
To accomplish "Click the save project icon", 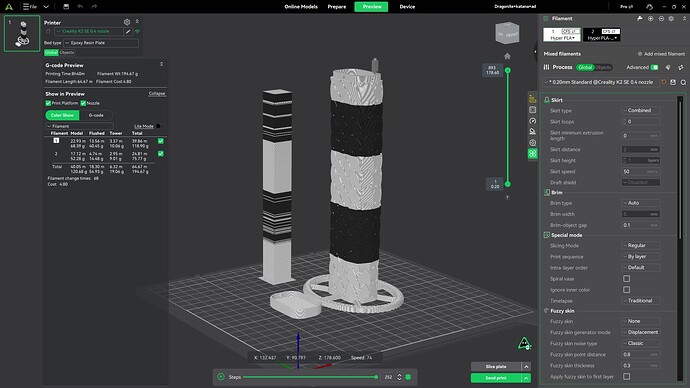I will (x=66, y=7).
